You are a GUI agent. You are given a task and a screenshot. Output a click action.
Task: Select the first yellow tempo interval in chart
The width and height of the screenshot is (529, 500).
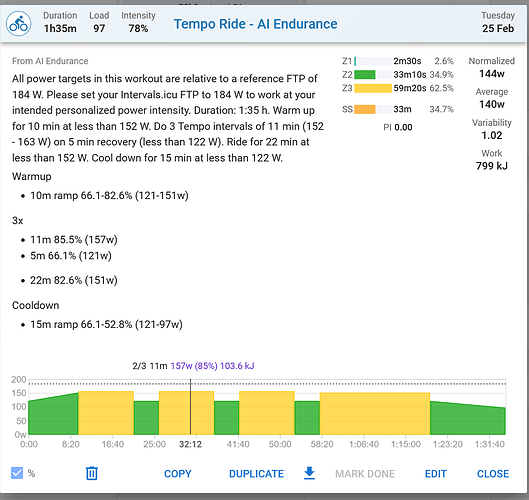pyautogui.click(x=106, y=413)
